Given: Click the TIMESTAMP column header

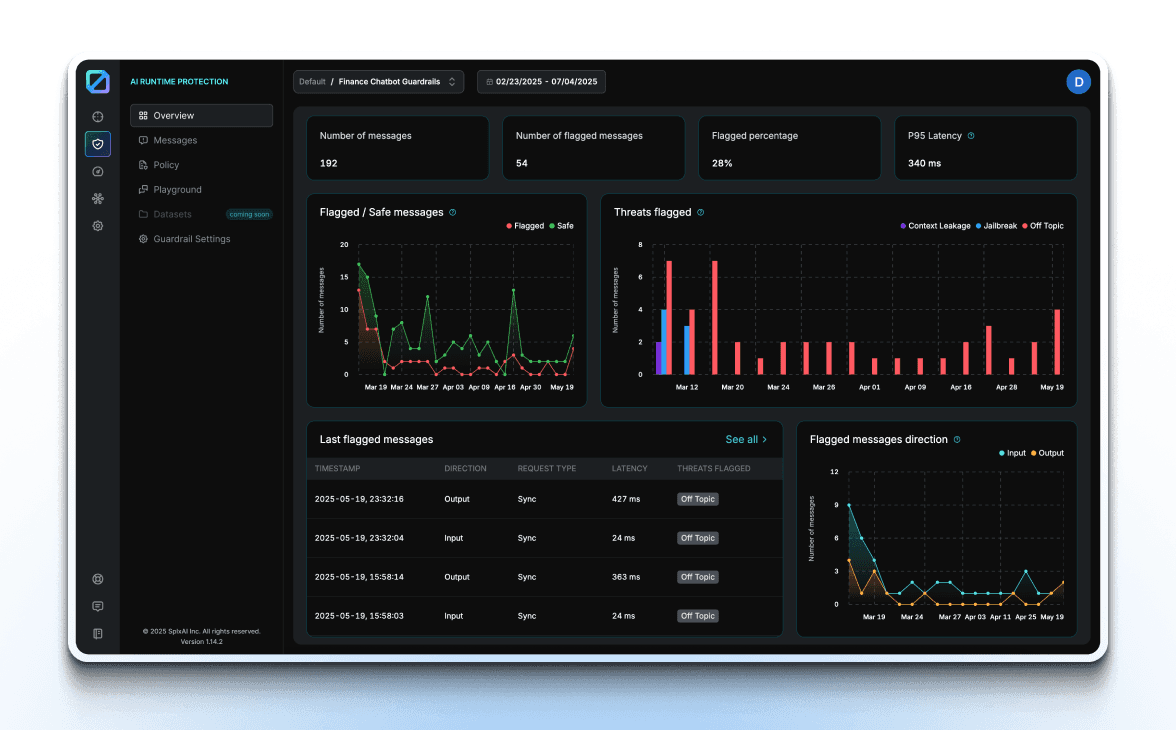Looking at the screenshot, I should click(338, 469).
